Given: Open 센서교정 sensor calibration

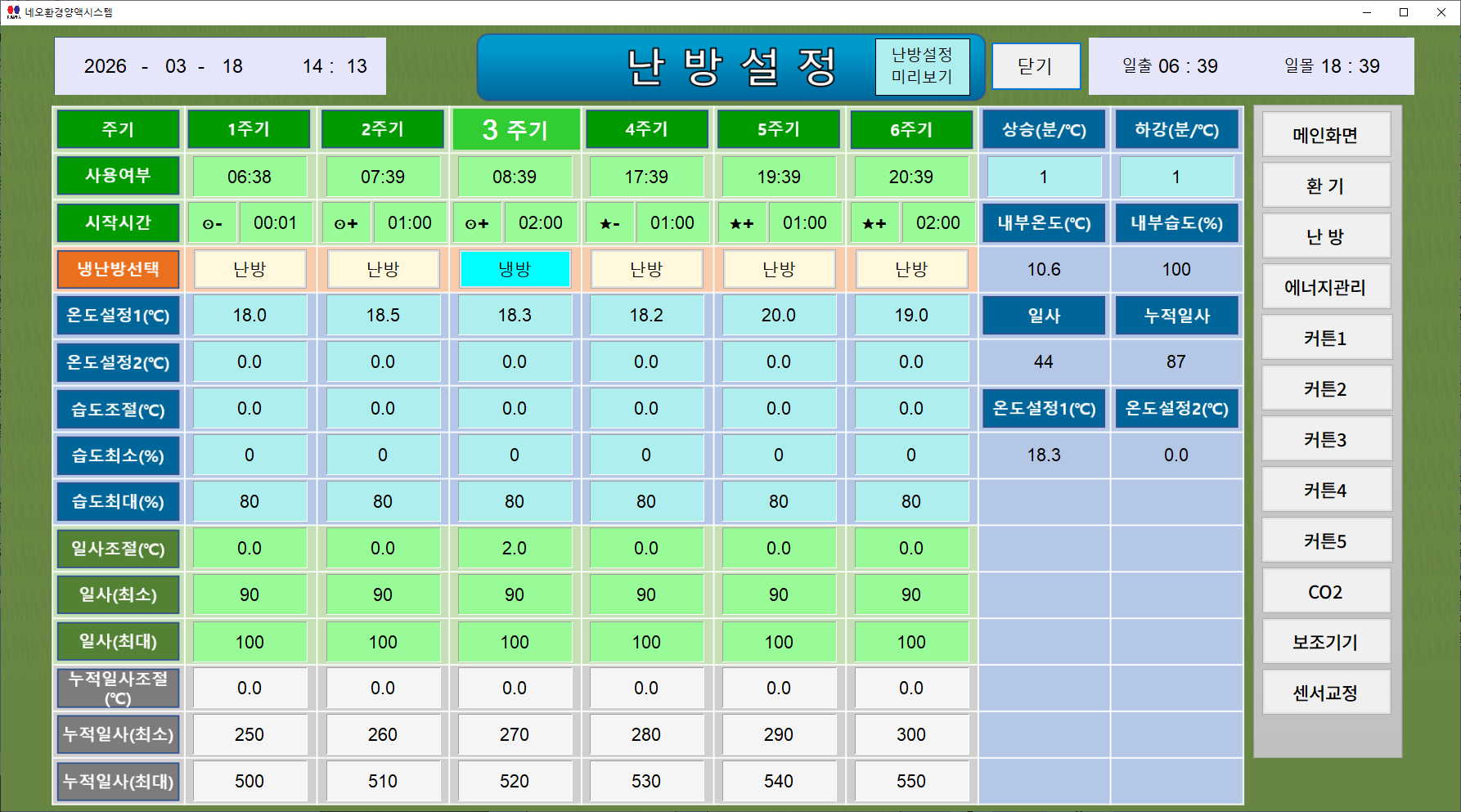Looking at the screenshot, I should point(1326,693).
